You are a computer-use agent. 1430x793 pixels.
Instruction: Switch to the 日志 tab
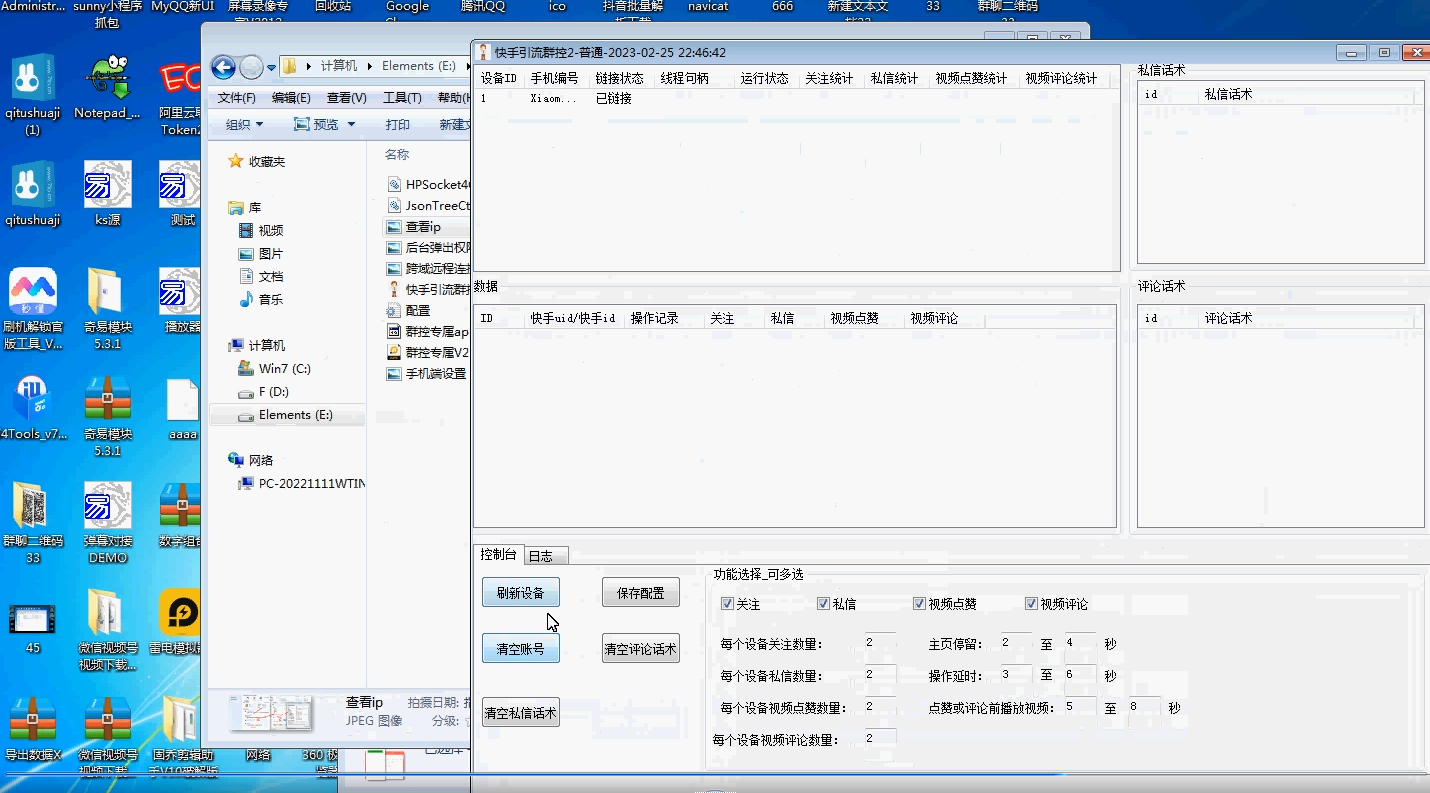[541, 556]
